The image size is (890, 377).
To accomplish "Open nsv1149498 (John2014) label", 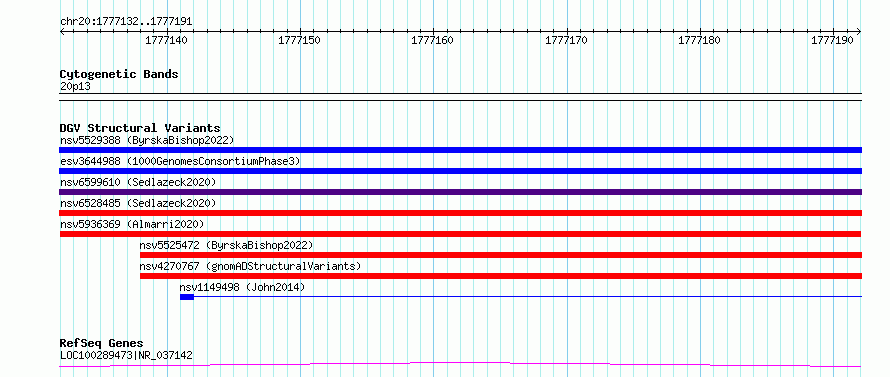I will click(242, 287).
